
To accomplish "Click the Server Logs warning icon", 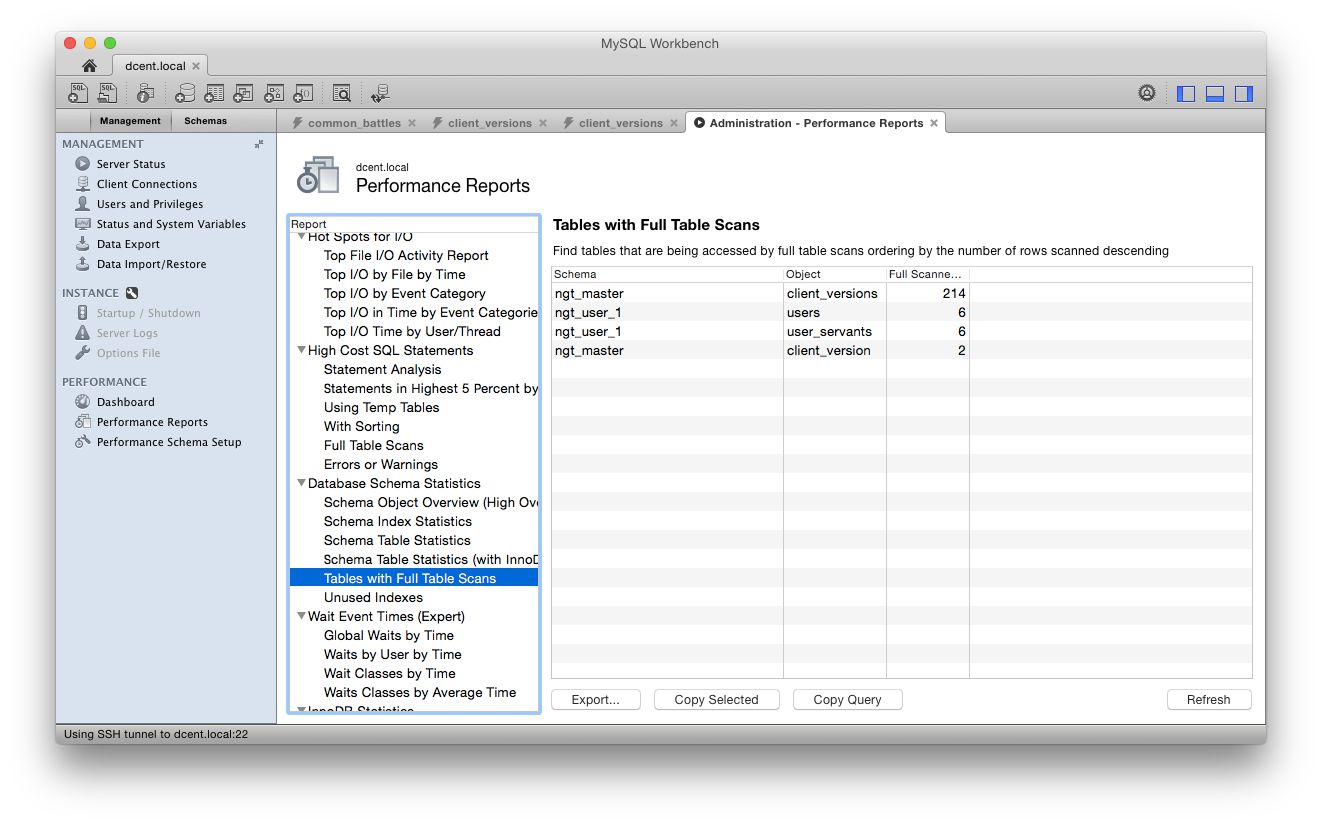I will pos(83,333).
